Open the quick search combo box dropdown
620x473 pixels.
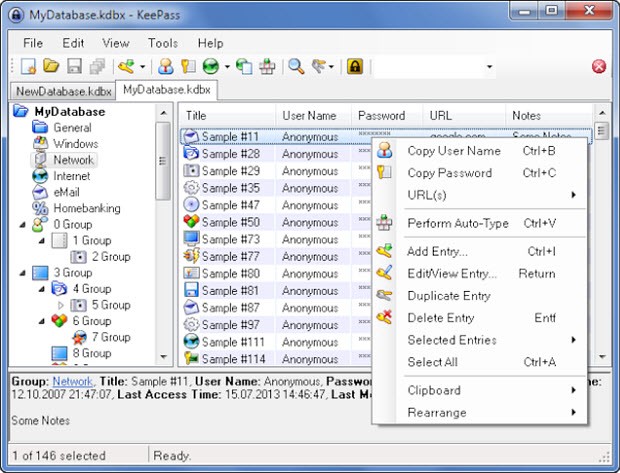(490, 66)
